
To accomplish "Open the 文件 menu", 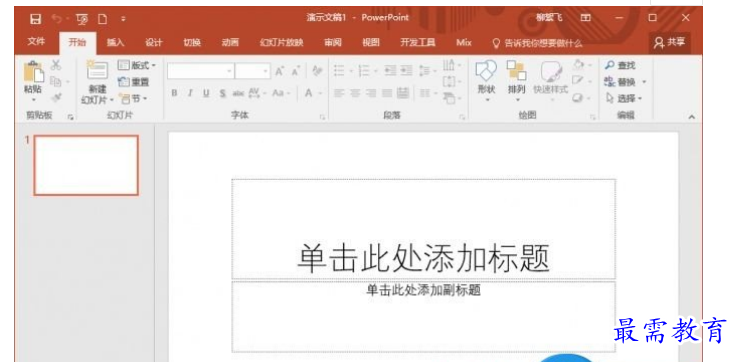I will [36, 43].
